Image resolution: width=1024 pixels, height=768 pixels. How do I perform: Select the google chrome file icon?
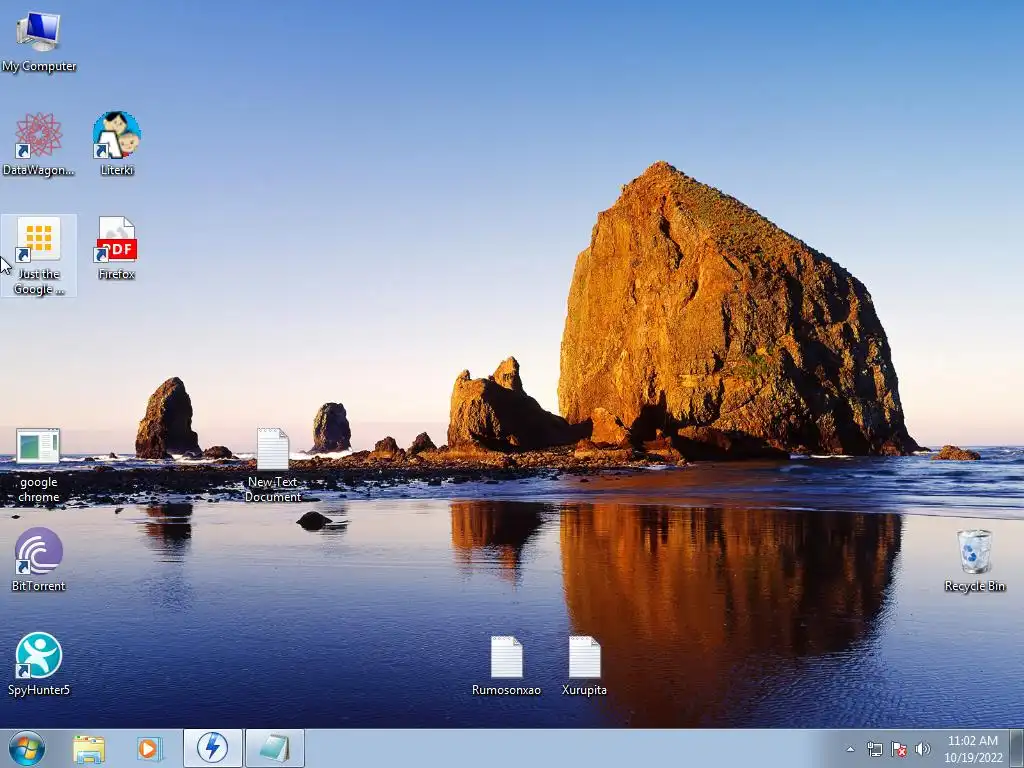tap(38, 465)
